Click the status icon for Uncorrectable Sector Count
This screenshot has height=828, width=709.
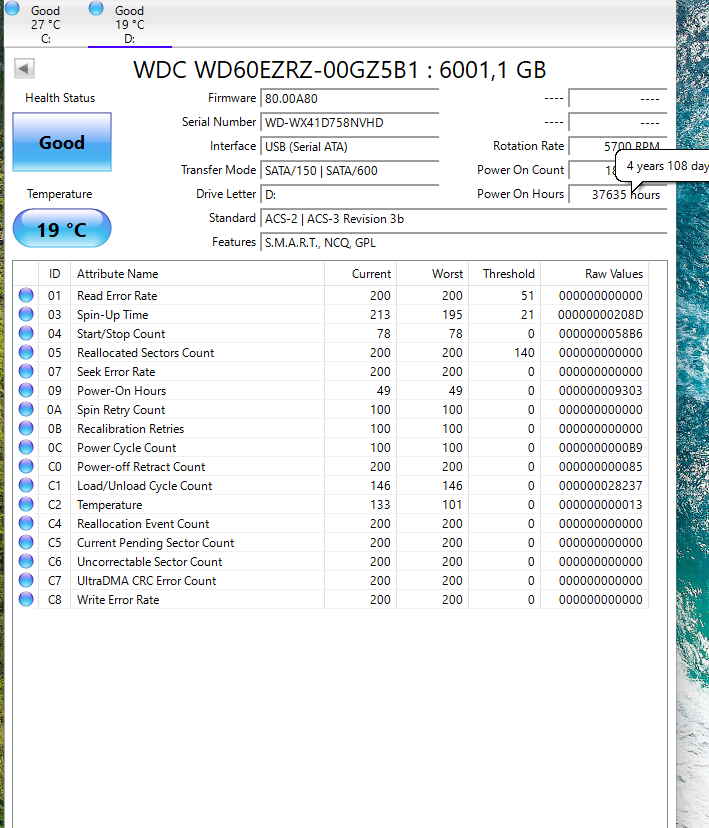tap(26, 561)
